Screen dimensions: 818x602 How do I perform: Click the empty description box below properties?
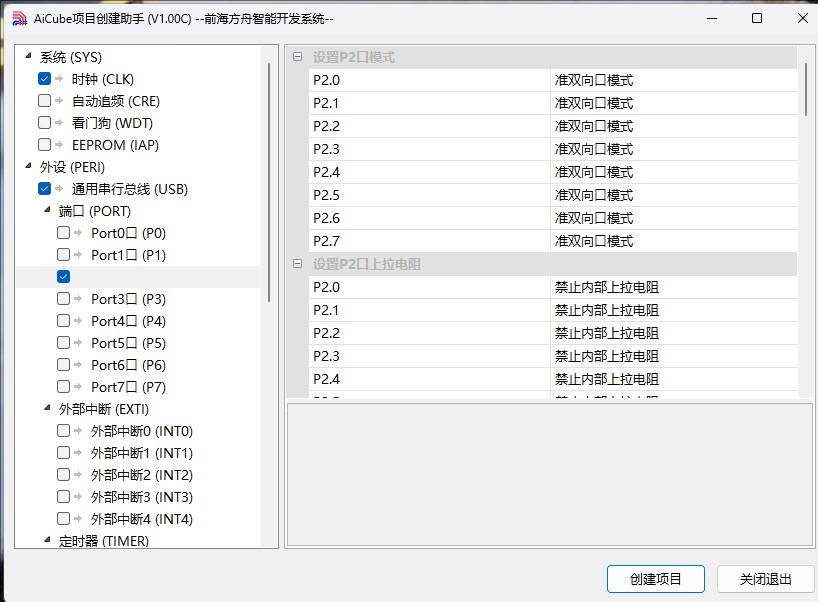point(550,474)
